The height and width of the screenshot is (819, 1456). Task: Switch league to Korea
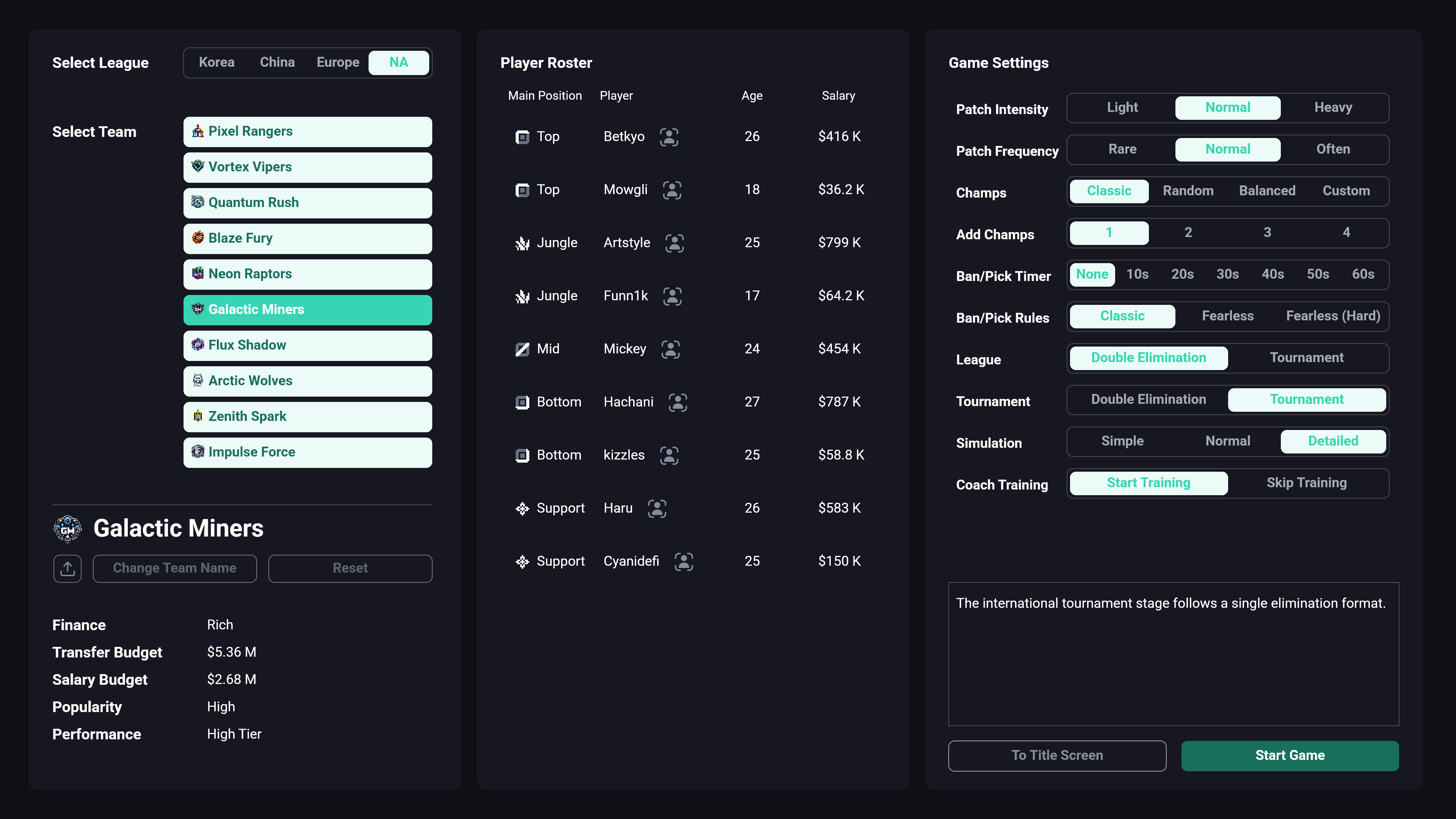[217, 63]
